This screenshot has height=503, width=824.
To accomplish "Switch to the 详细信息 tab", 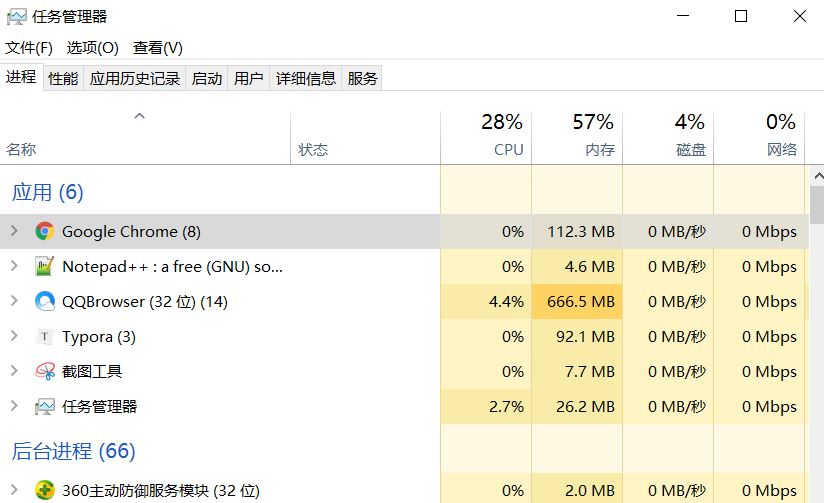I will (305, 78).
